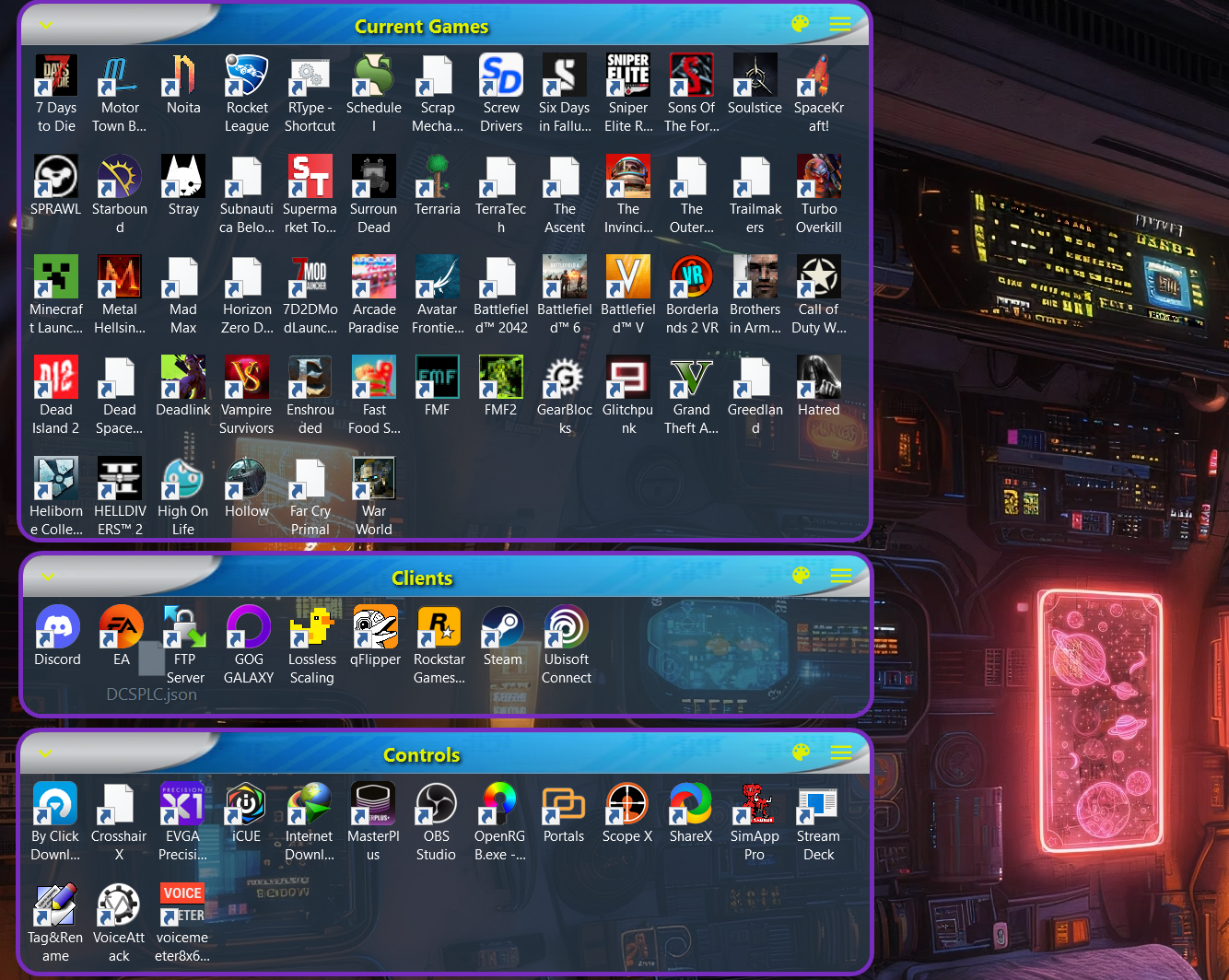Open High On Life shortcut
The height and width of the screenshot is (980, 1229).
click(183, 479)
